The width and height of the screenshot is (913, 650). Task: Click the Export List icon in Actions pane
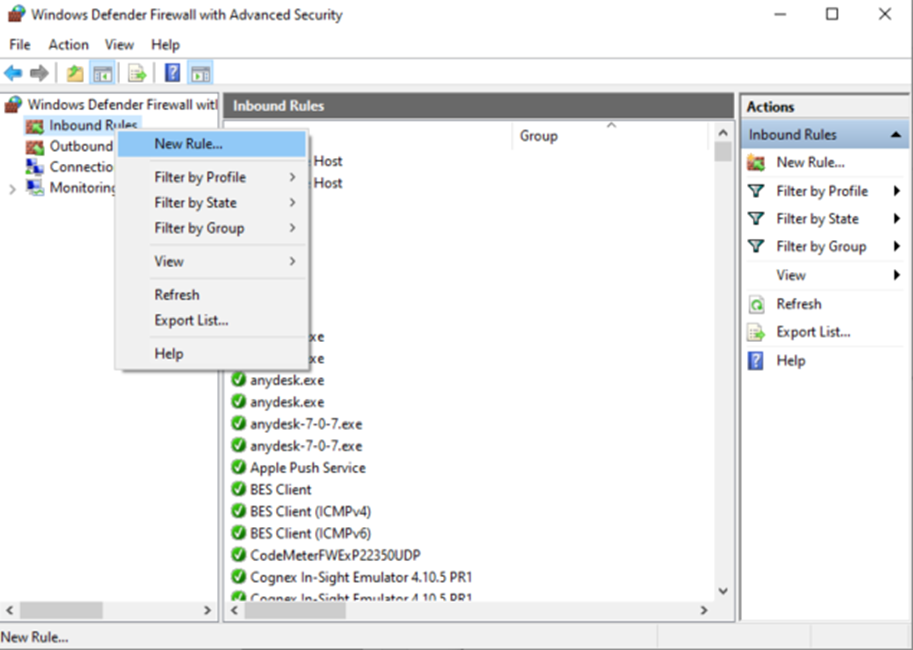[x=756, y=332]
